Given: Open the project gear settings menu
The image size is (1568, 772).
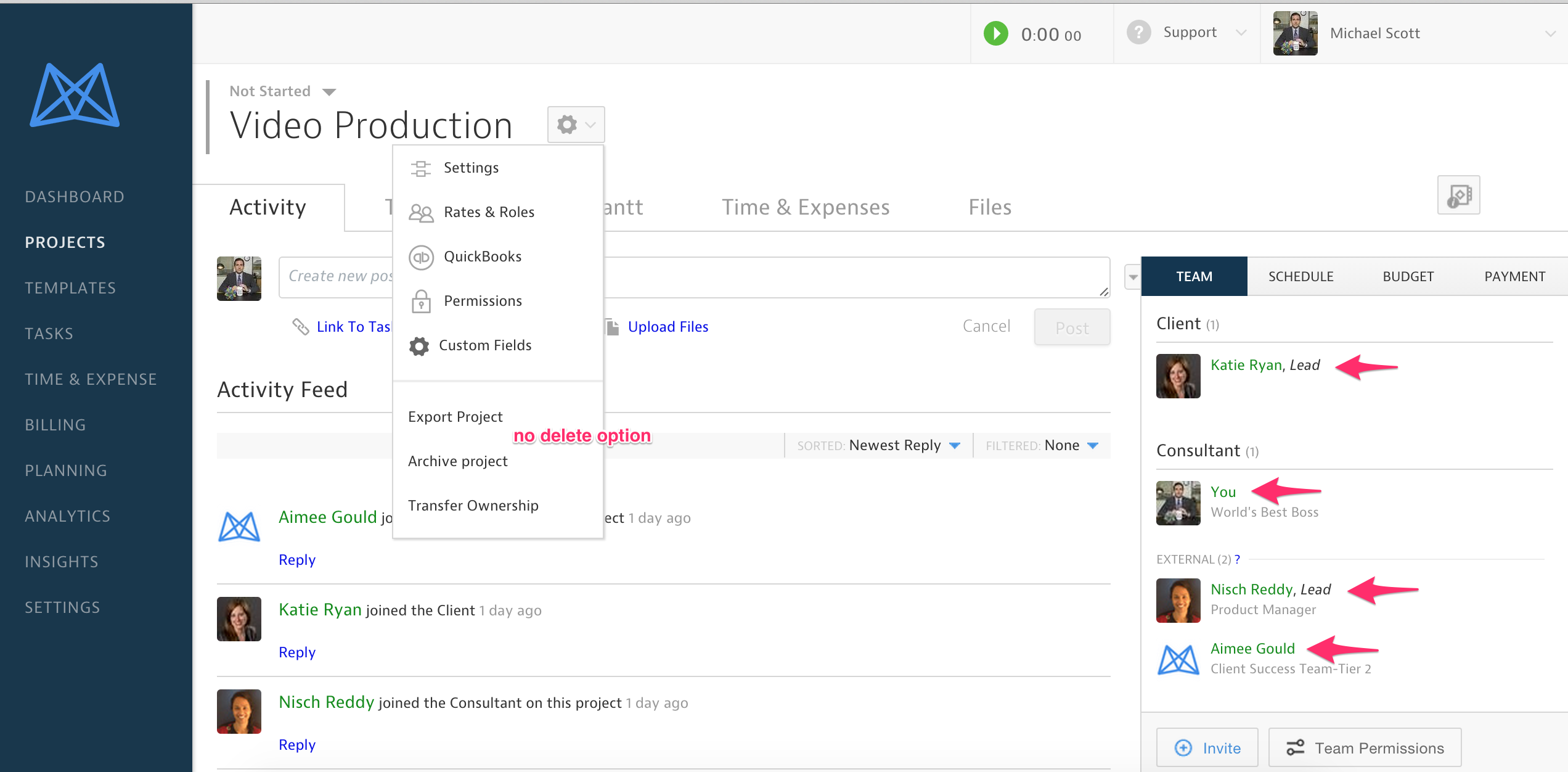Looking at the screenshot, I should click(576, 125).
